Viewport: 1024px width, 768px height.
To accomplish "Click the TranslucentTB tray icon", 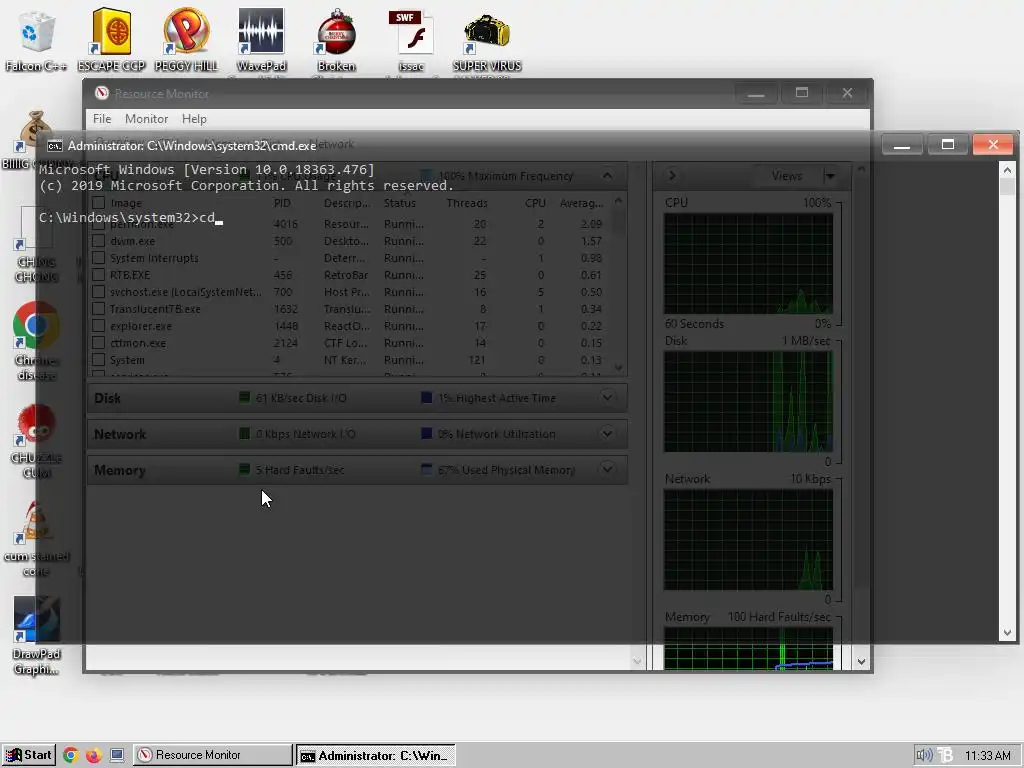I will click(946, 756).
